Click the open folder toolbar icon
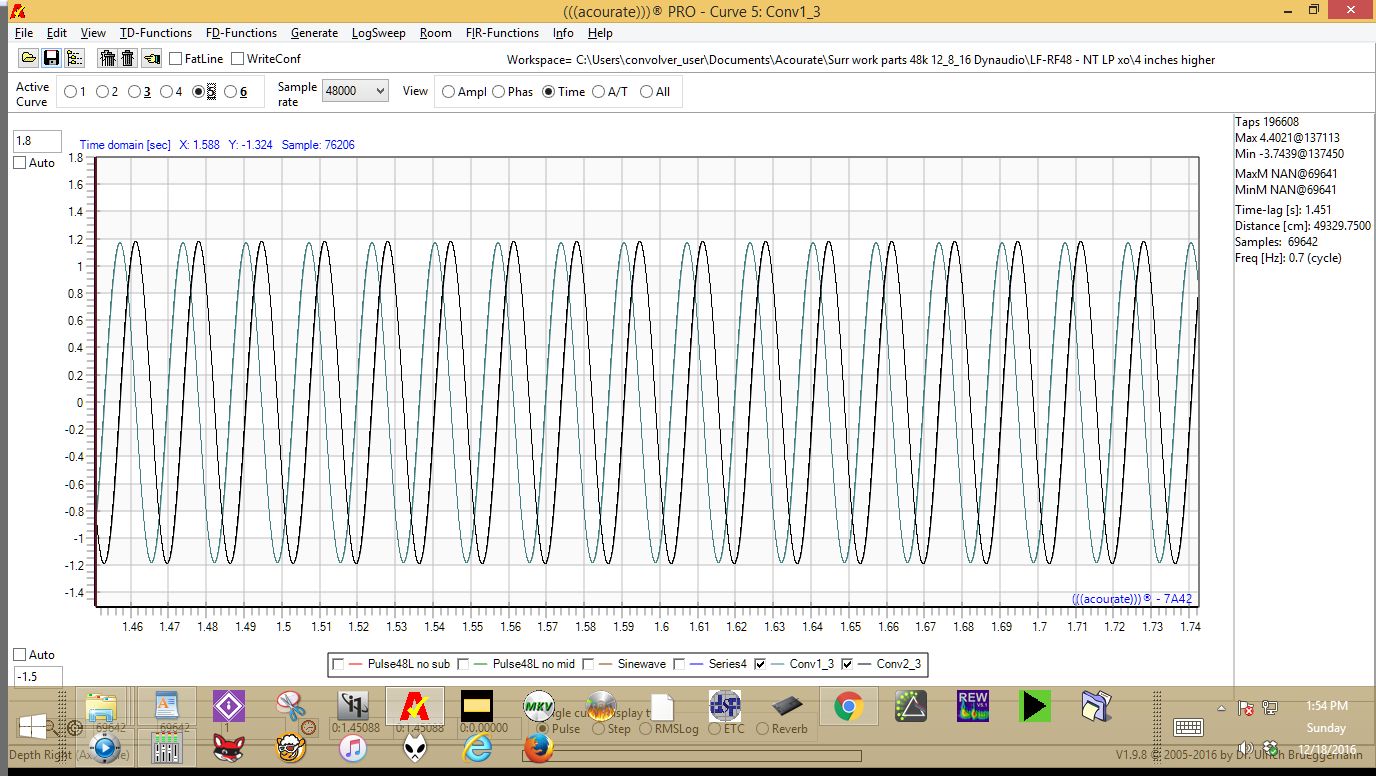The width and height of the screenshot is (1376, 776). [28, 58]
